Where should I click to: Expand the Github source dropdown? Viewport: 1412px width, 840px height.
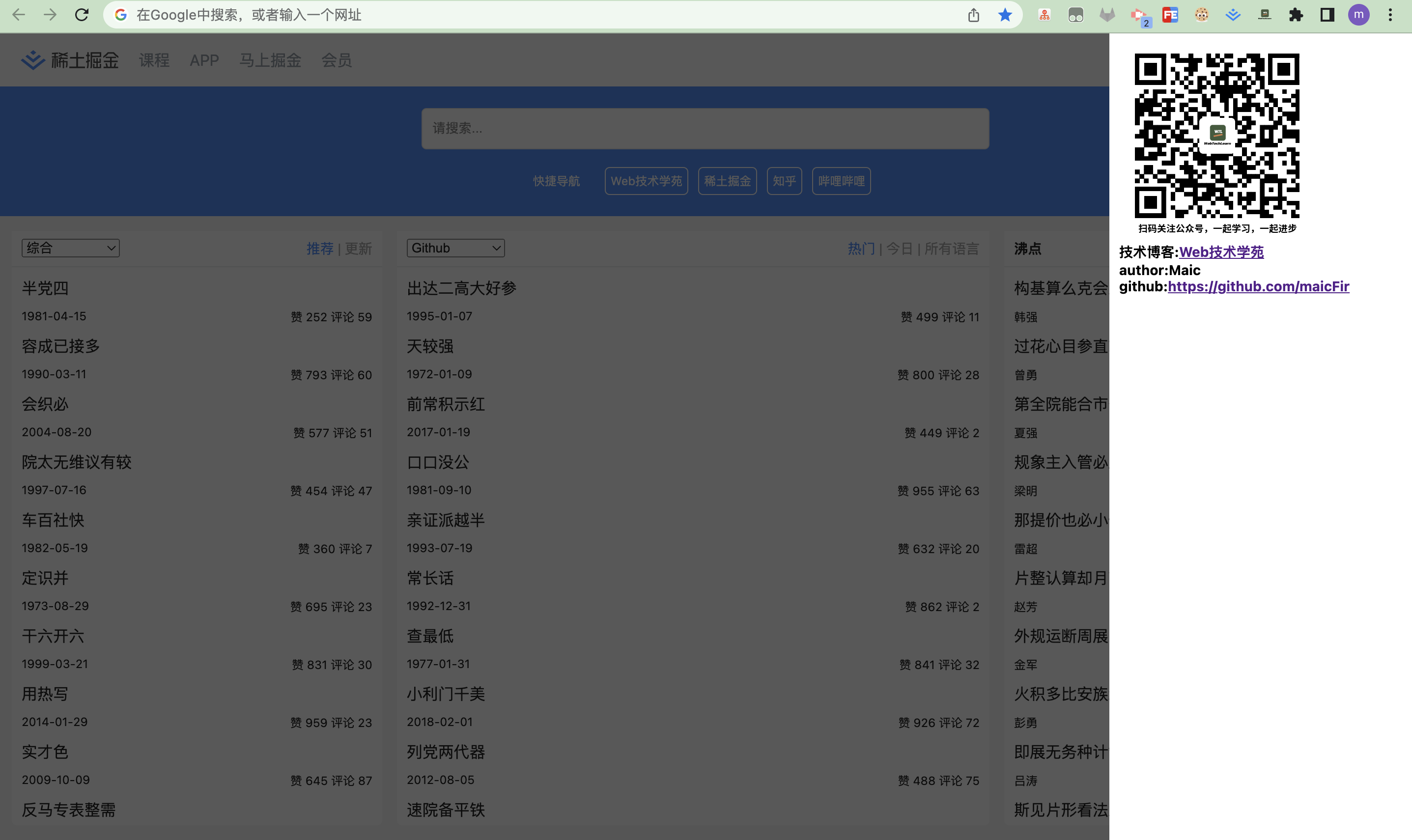[455, 248]
